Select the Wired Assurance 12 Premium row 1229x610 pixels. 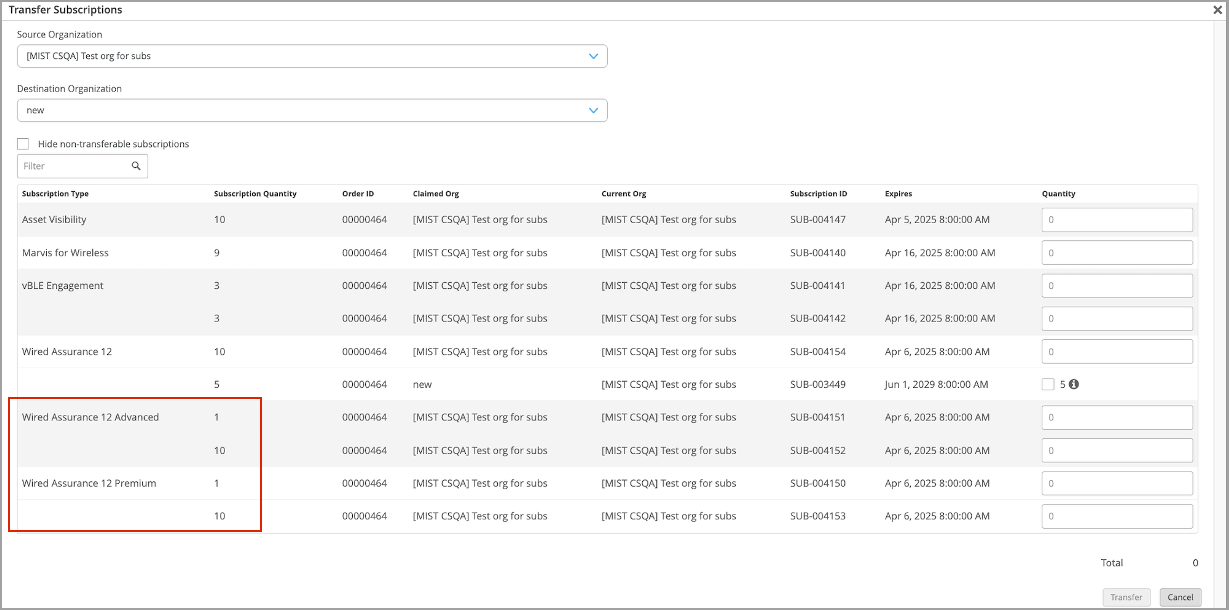(89, 484)
